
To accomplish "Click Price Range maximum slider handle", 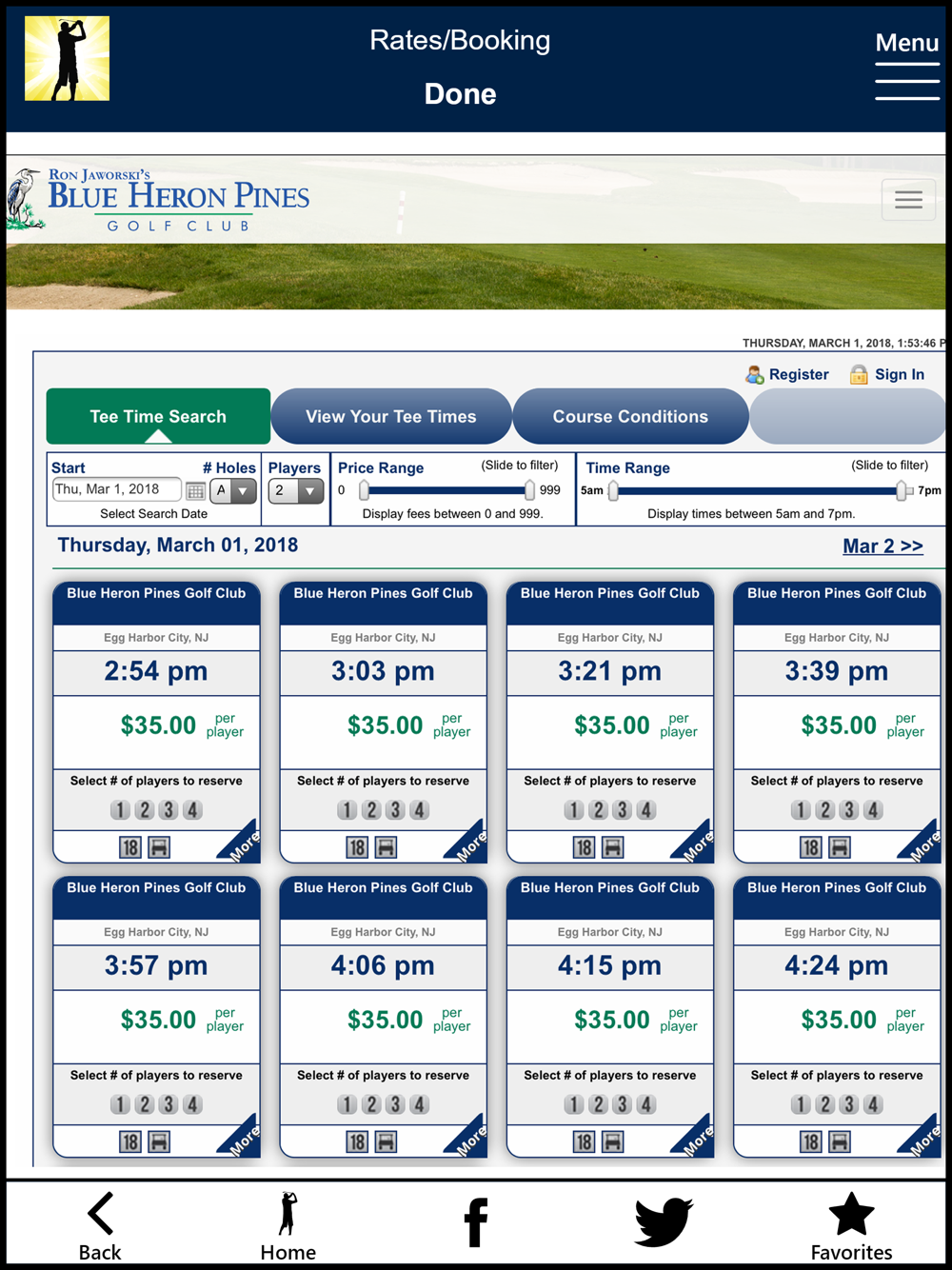I will (x=529, y=490).
